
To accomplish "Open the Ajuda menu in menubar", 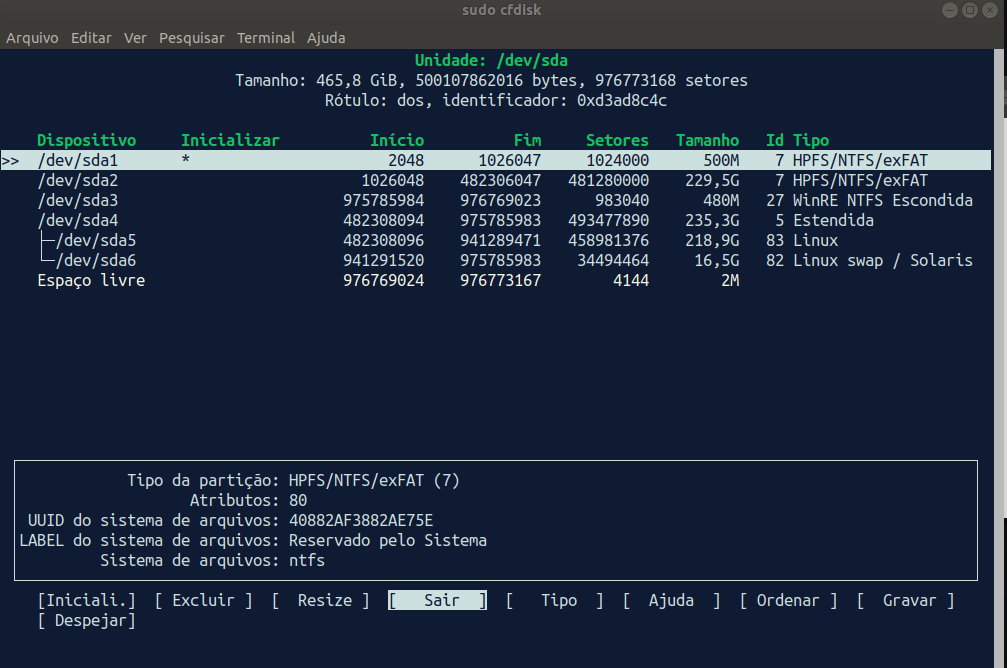I will point(326,38).
